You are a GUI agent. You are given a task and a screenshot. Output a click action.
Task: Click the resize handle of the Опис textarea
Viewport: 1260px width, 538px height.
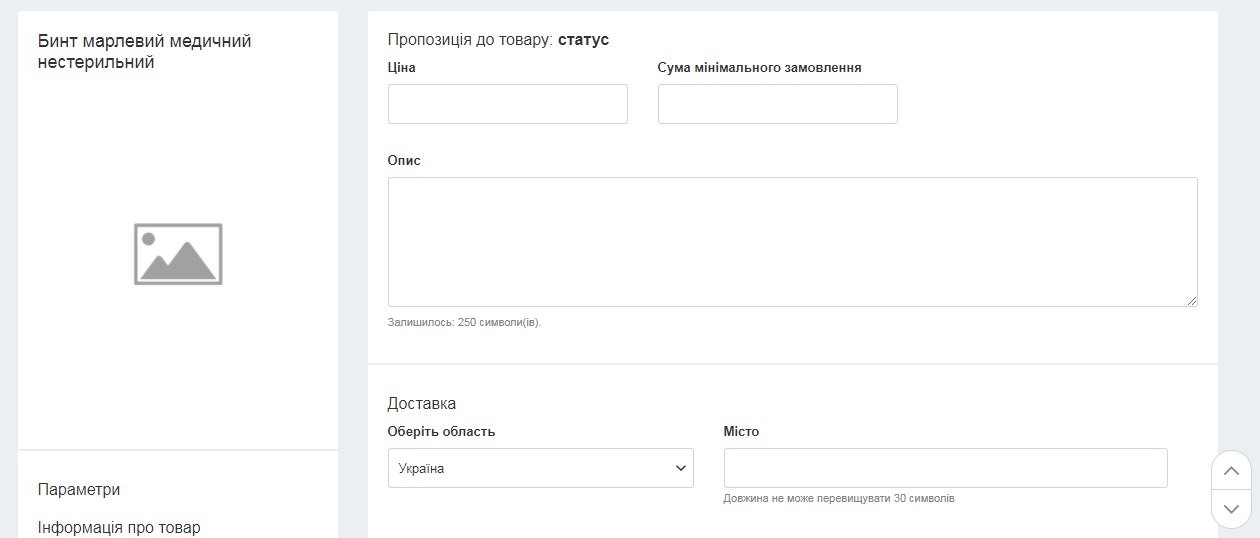click(x=1191, y=300)
